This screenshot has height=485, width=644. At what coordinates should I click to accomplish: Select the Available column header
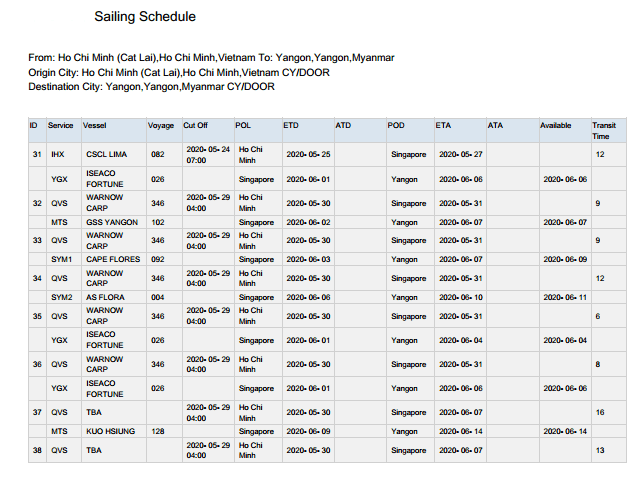point(556,126)
